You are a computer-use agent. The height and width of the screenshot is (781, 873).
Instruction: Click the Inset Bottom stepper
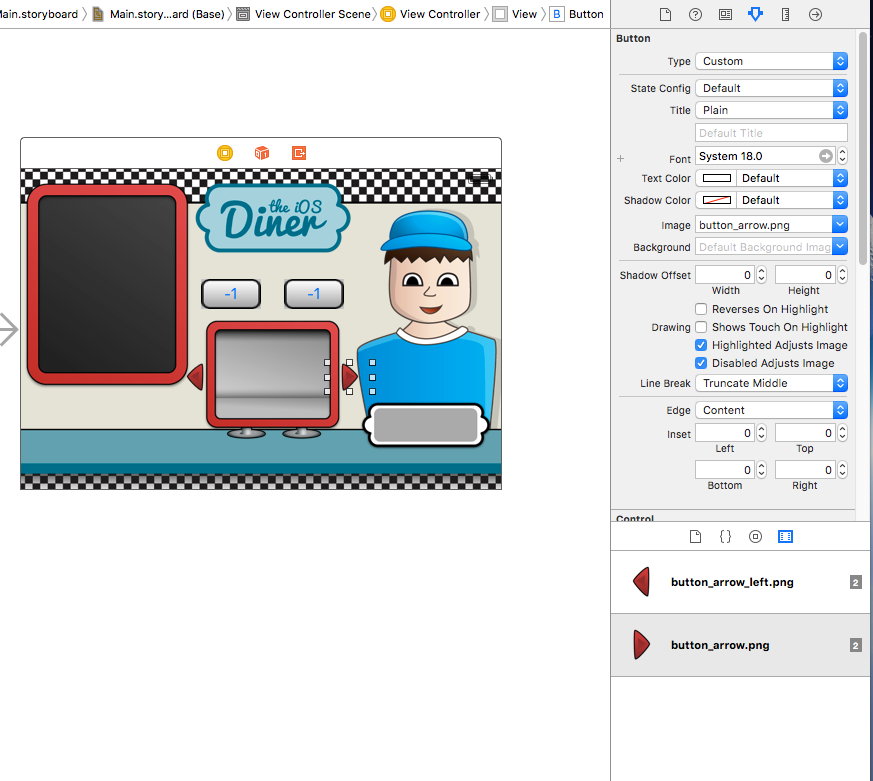point(762,470)
